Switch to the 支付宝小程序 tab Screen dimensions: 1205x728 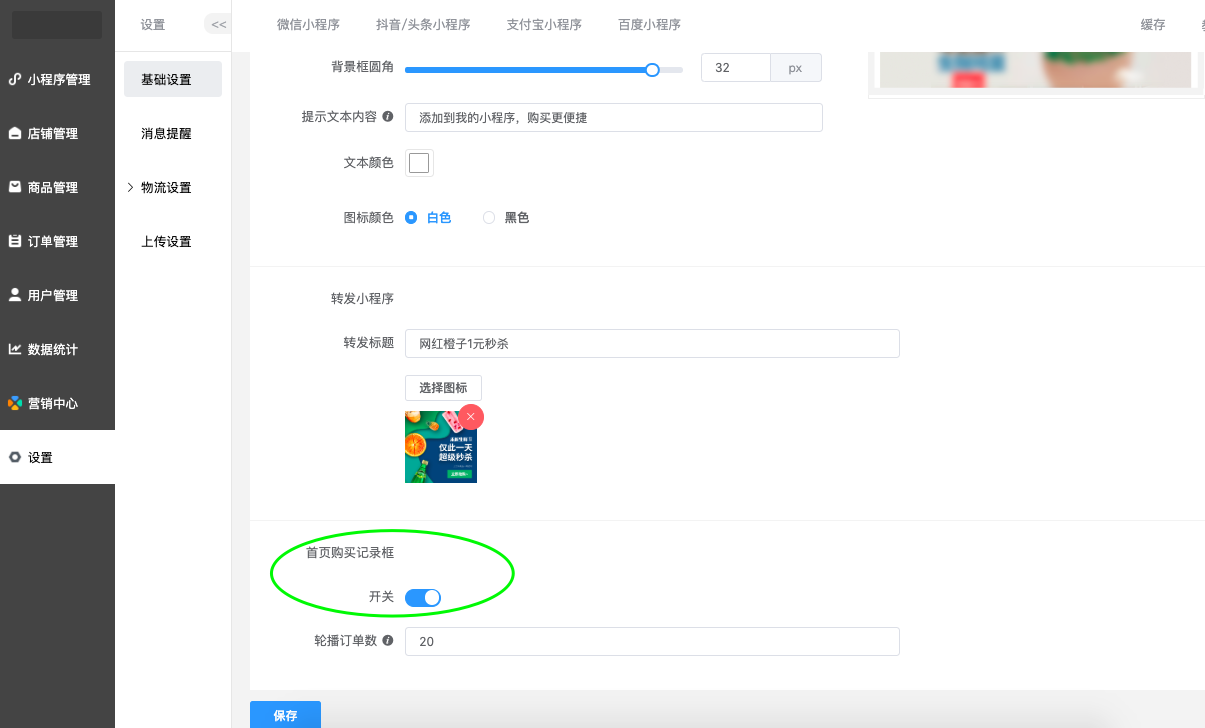tap(544, 25)
